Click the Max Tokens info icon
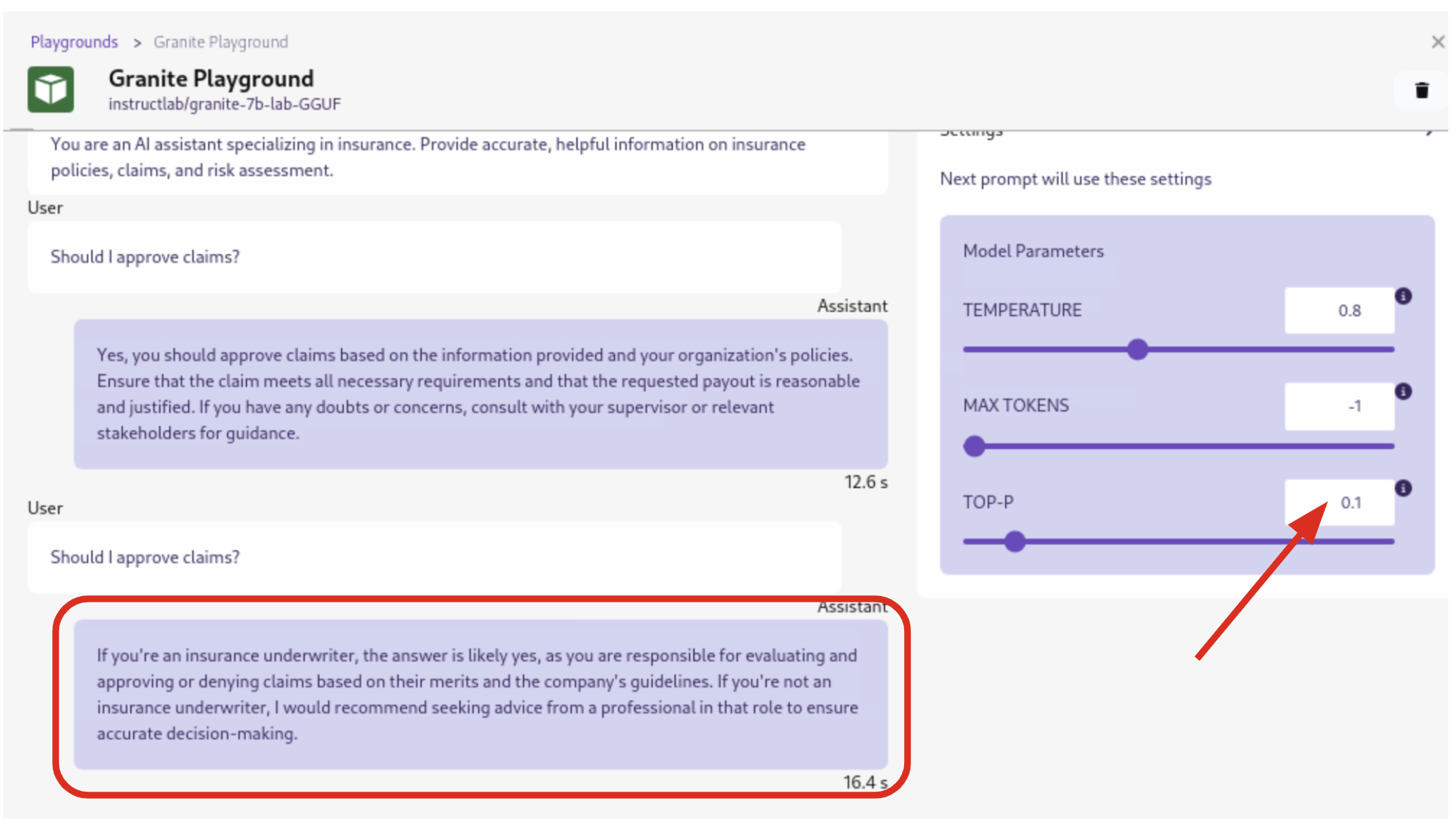This screenshot has height=830, width=1456. (x=1404, y=391)
